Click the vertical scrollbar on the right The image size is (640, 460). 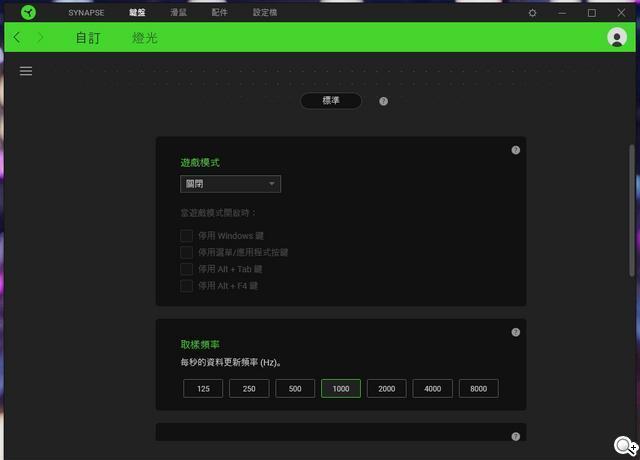(x=631, y=210)
